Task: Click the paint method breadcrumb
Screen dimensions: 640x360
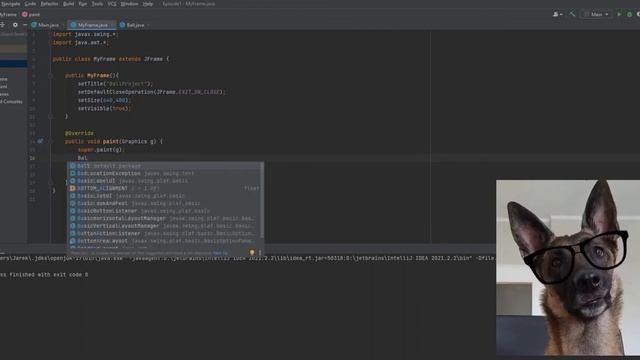Action: pyautogui.click(x=31, y=14)
